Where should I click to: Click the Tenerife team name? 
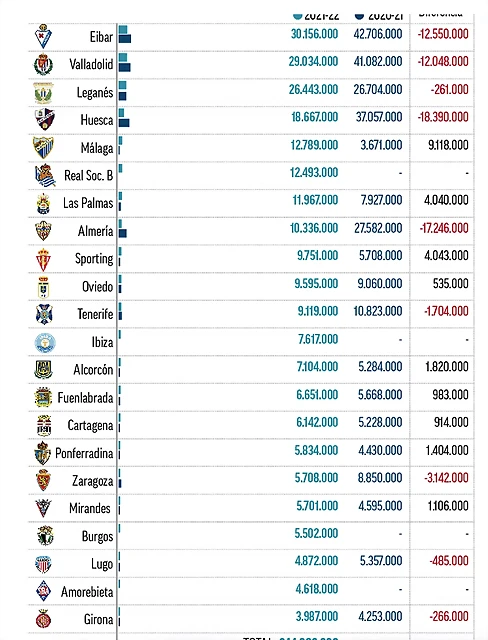[x=95, y=314]
